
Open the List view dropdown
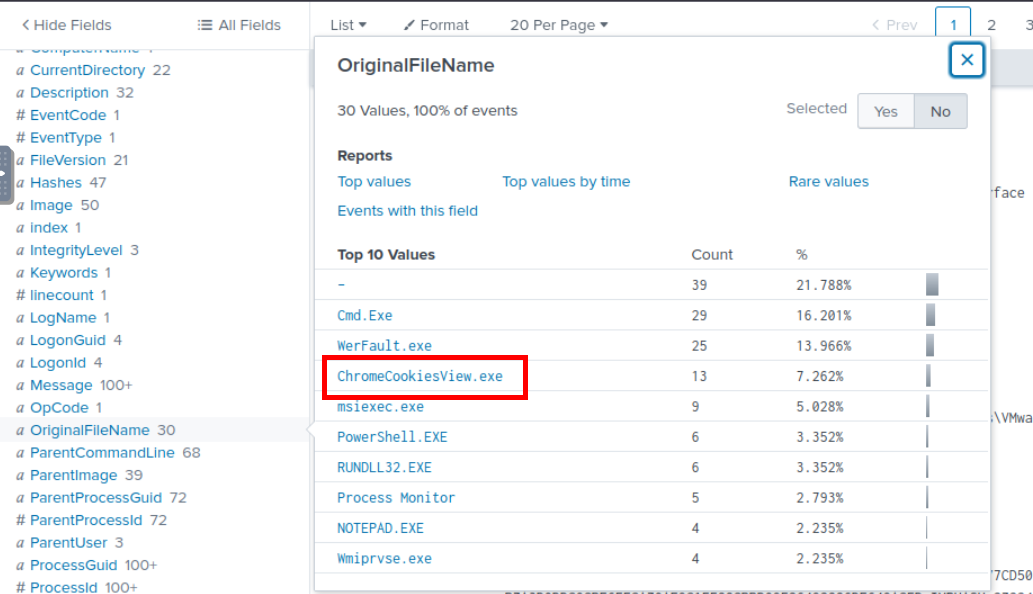click(348, 25)
